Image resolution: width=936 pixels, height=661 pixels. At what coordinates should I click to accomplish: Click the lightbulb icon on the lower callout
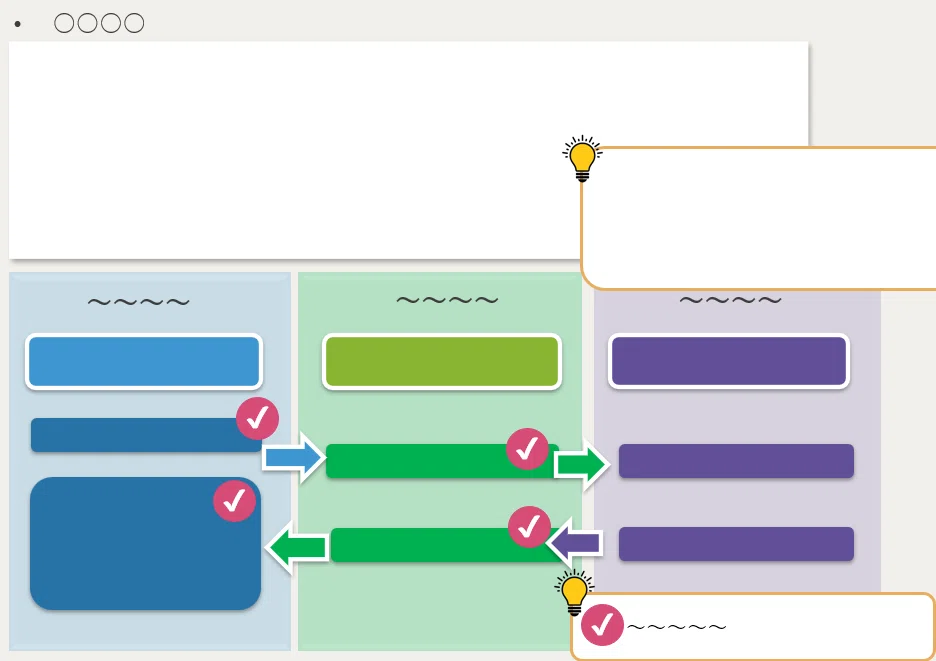(x=574, y=592)
